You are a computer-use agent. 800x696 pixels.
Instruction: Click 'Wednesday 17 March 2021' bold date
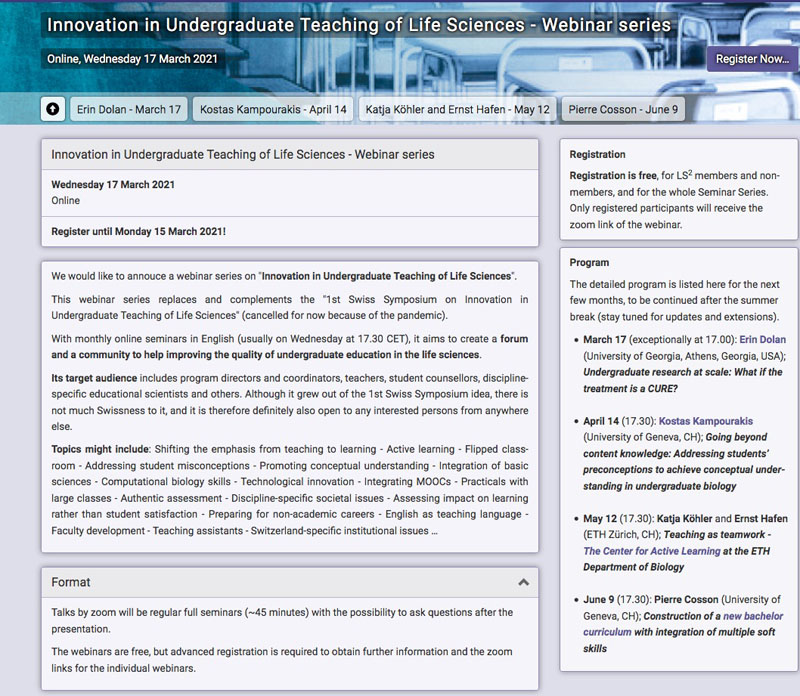pos(113,184)
